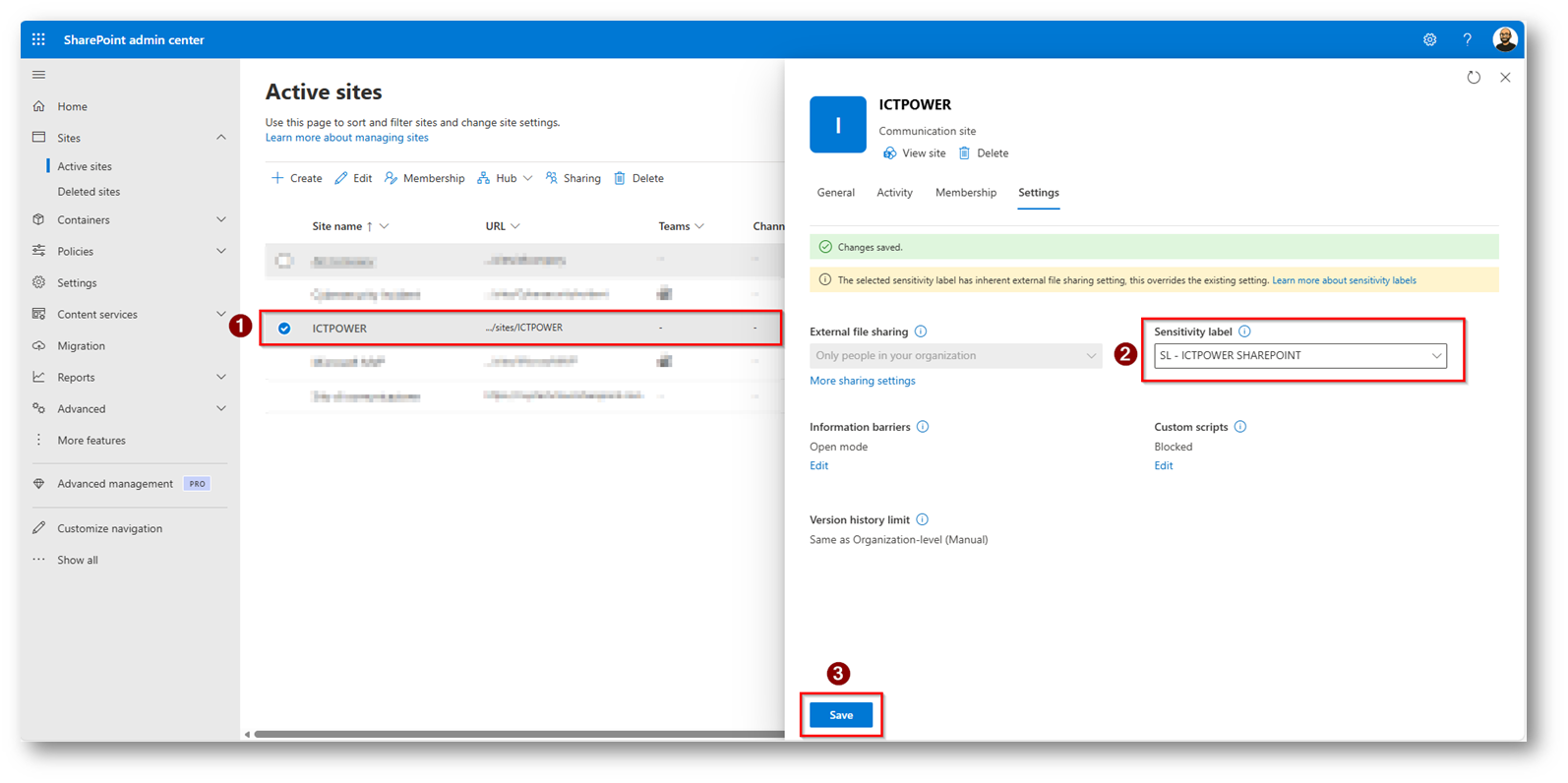Open the More sharing settings link
This screenshot has width=1568, height=783.
coord(862,381)
